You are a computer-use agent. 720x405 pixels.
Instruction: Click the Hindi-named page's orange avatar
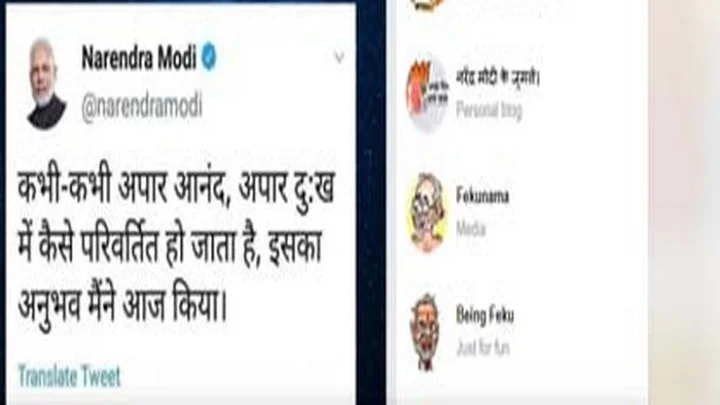coord(427,95)
